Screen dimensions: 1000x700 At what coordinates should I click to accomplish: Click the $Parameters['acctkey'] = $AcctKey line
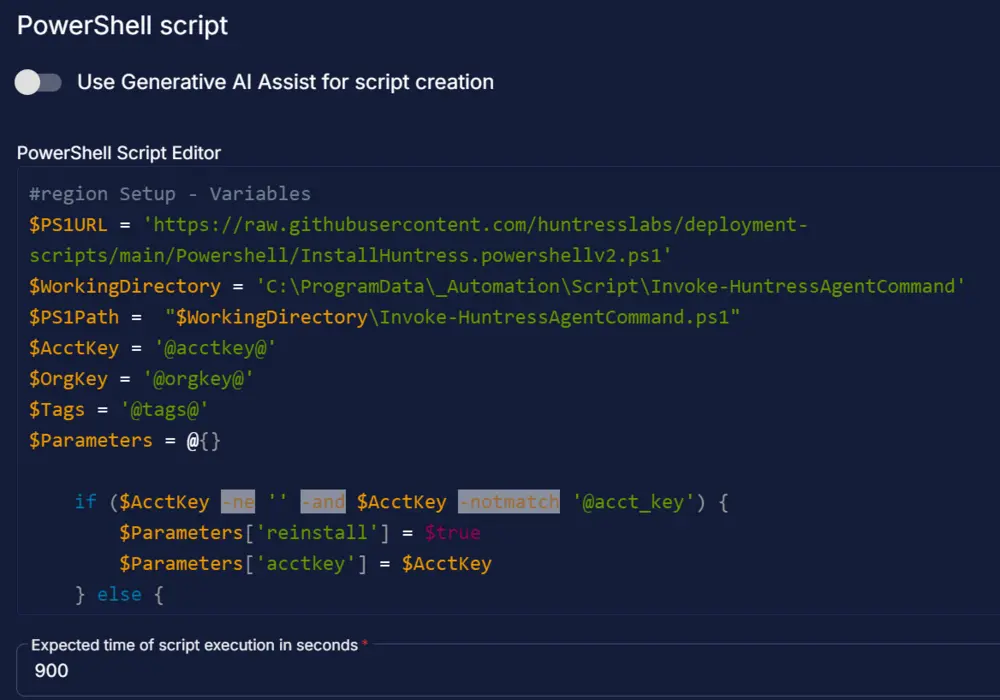tap(305, 564)
